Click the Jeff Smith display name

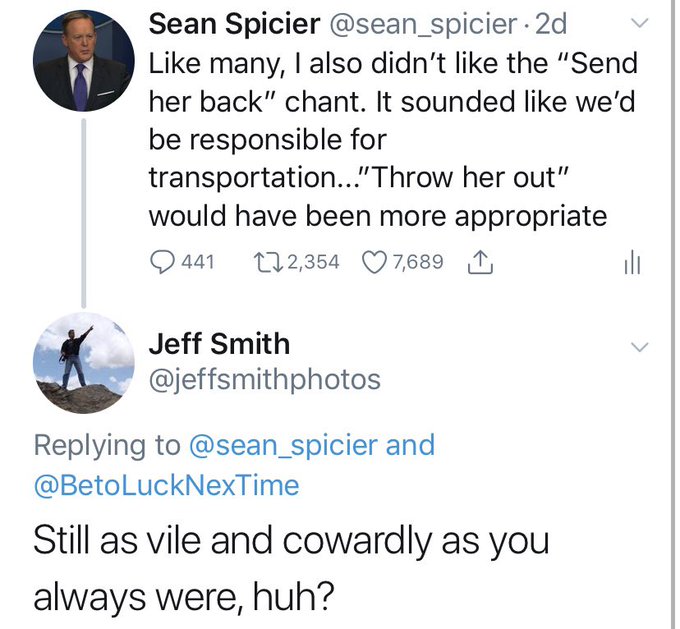point(219,344)
